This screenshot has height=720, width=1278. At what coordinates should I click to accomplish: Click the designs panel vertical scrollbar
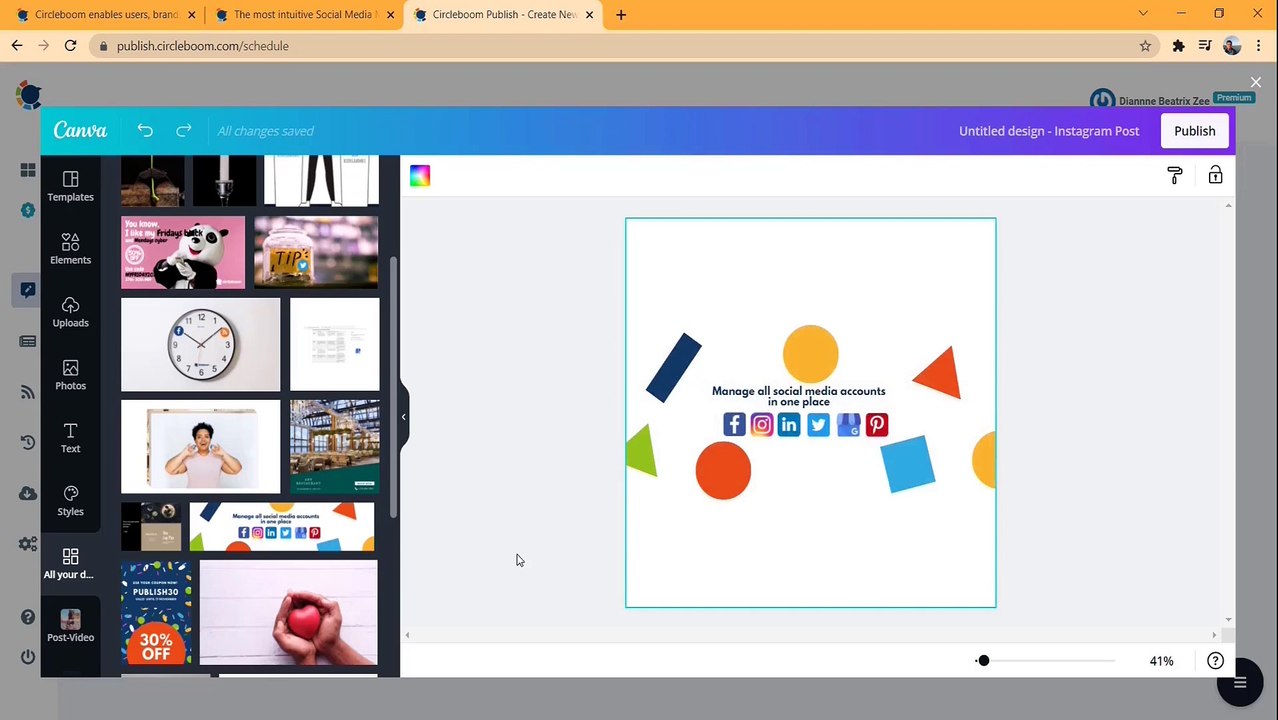(x=393, y=388)
